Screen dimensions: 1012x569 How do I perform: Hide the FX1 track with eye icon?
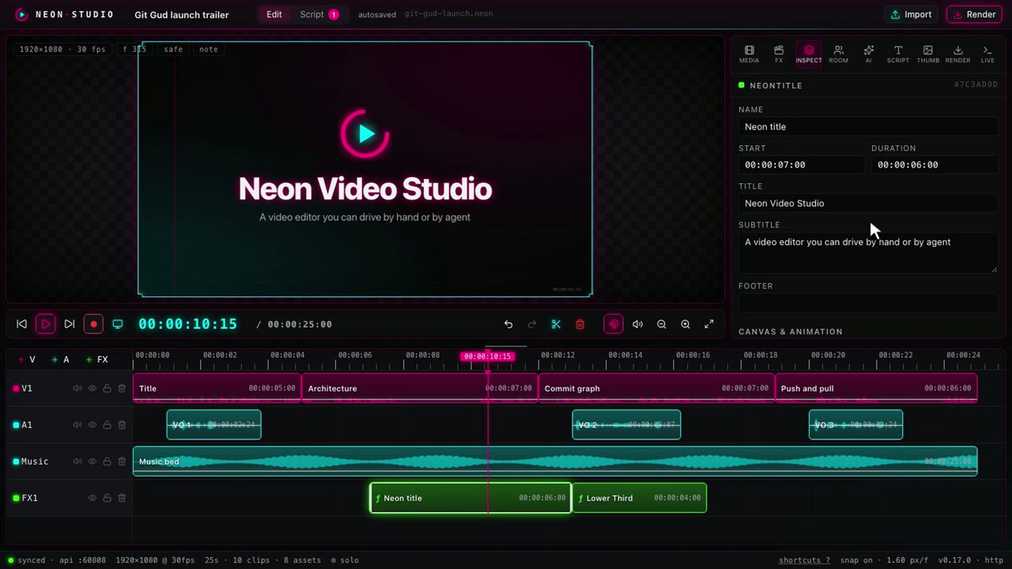pos(92,498)
